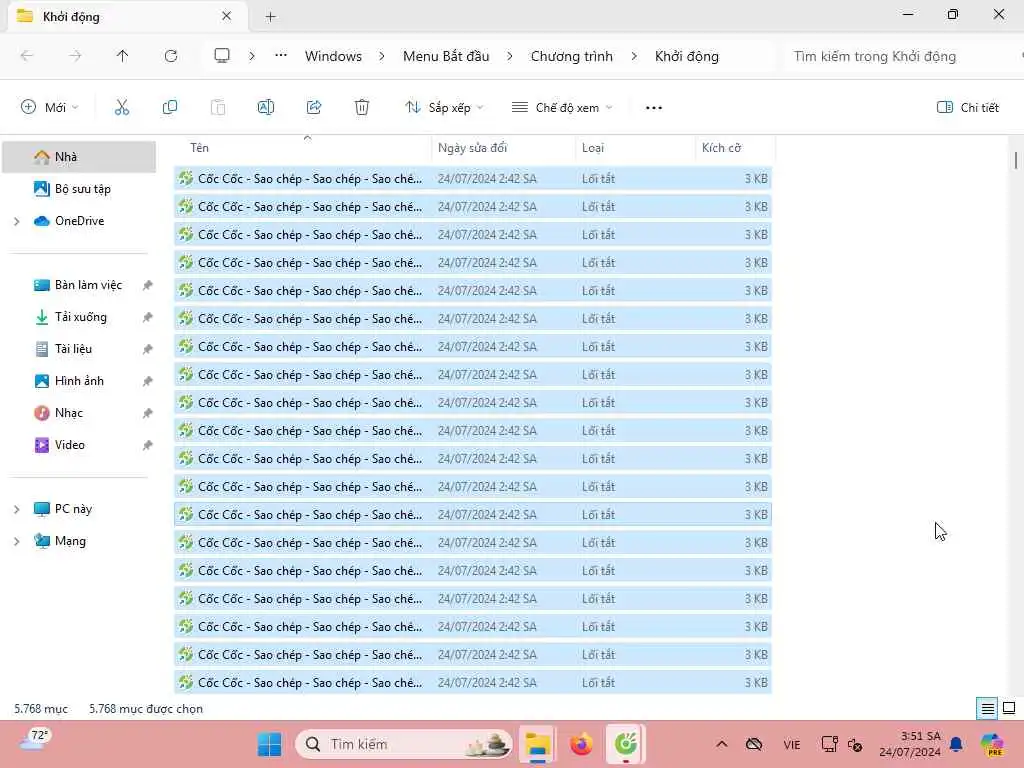1024x768 pixels.
Task: Open the weather widget showing 72°
Action: 35,740
